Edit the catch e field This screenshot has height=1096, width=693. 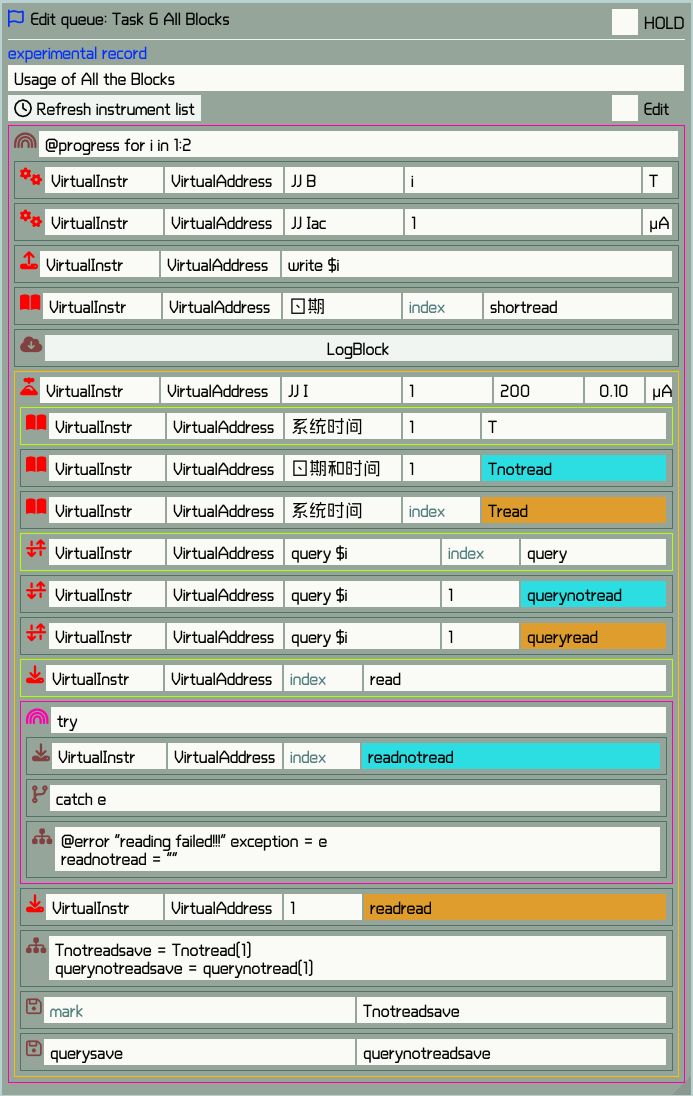pos(355,799)
